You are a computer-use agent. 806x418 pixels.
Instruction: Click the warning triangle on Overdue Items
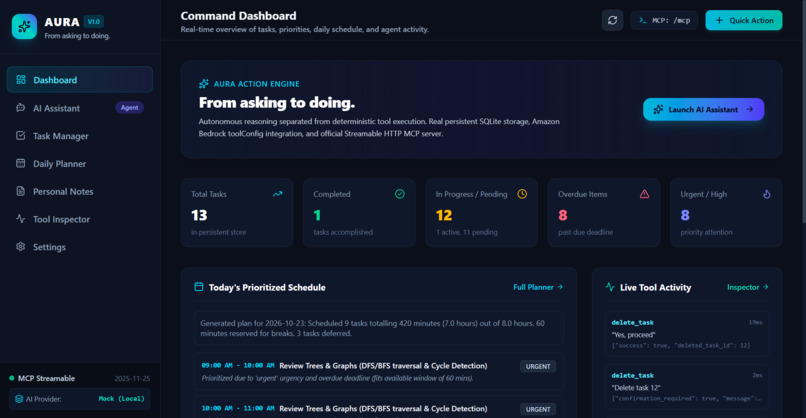point(644,194)
